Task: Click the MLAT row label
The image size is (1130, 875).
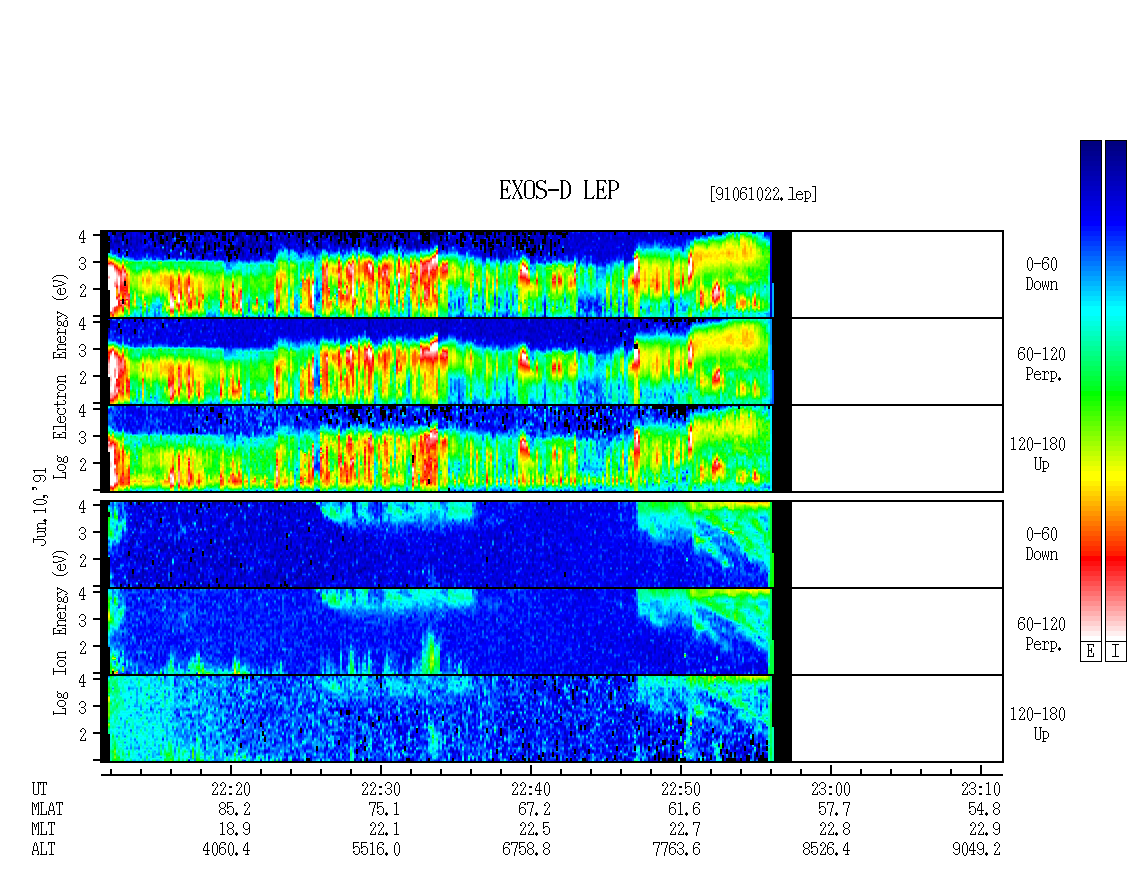Action: (x=47, y=809)
